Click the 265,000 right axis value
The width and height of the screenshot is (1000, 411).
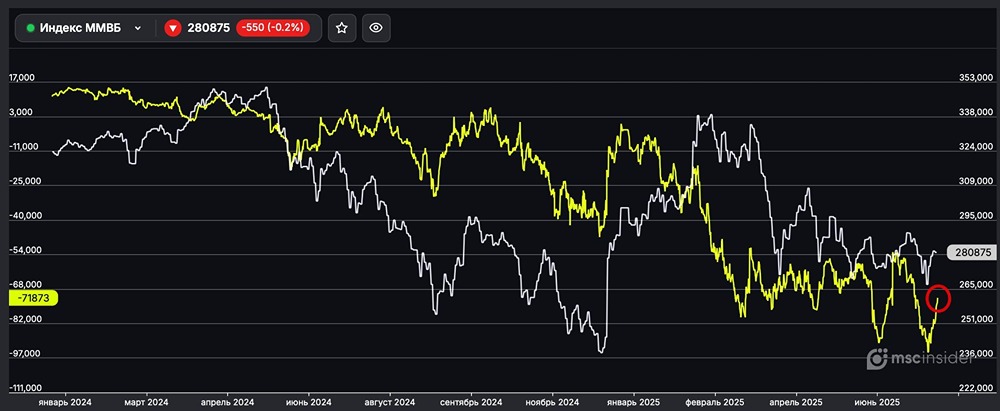[x=975, y=285]
